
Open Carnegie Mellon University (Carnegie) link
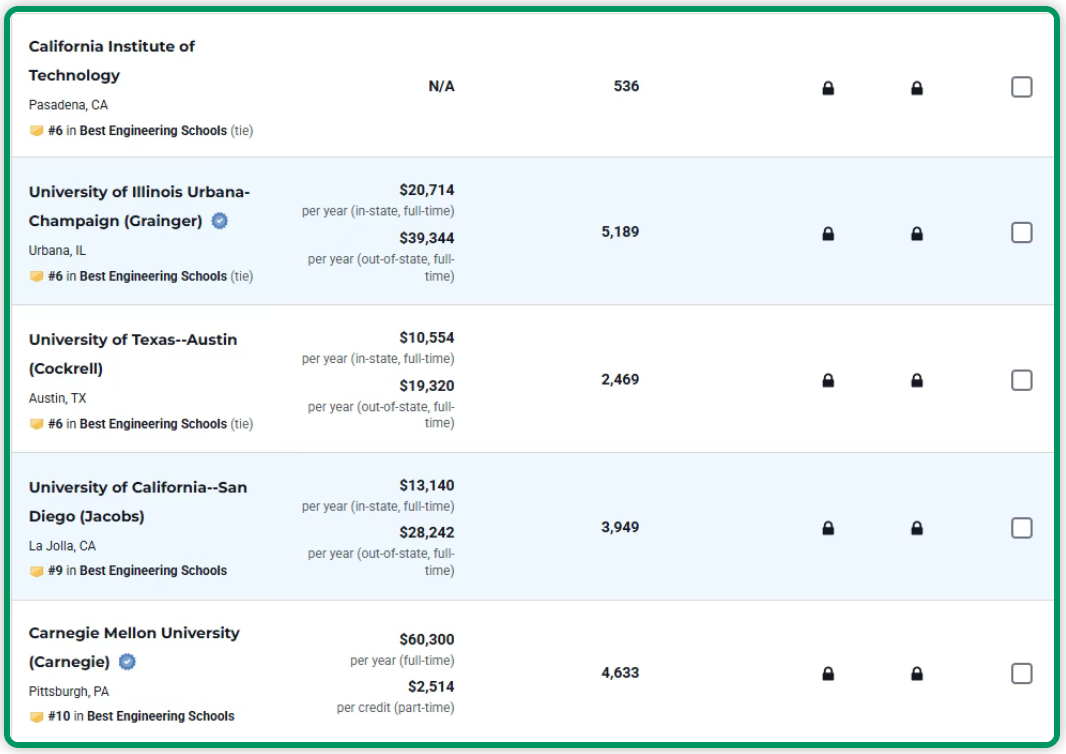[133, 633]
